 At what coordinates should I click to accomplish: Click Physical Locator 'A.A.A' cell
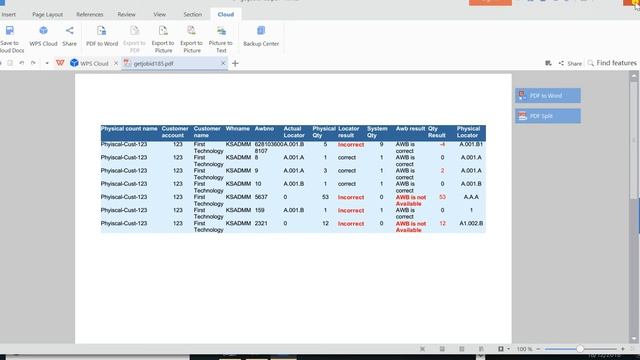click(x=471, y=197)
